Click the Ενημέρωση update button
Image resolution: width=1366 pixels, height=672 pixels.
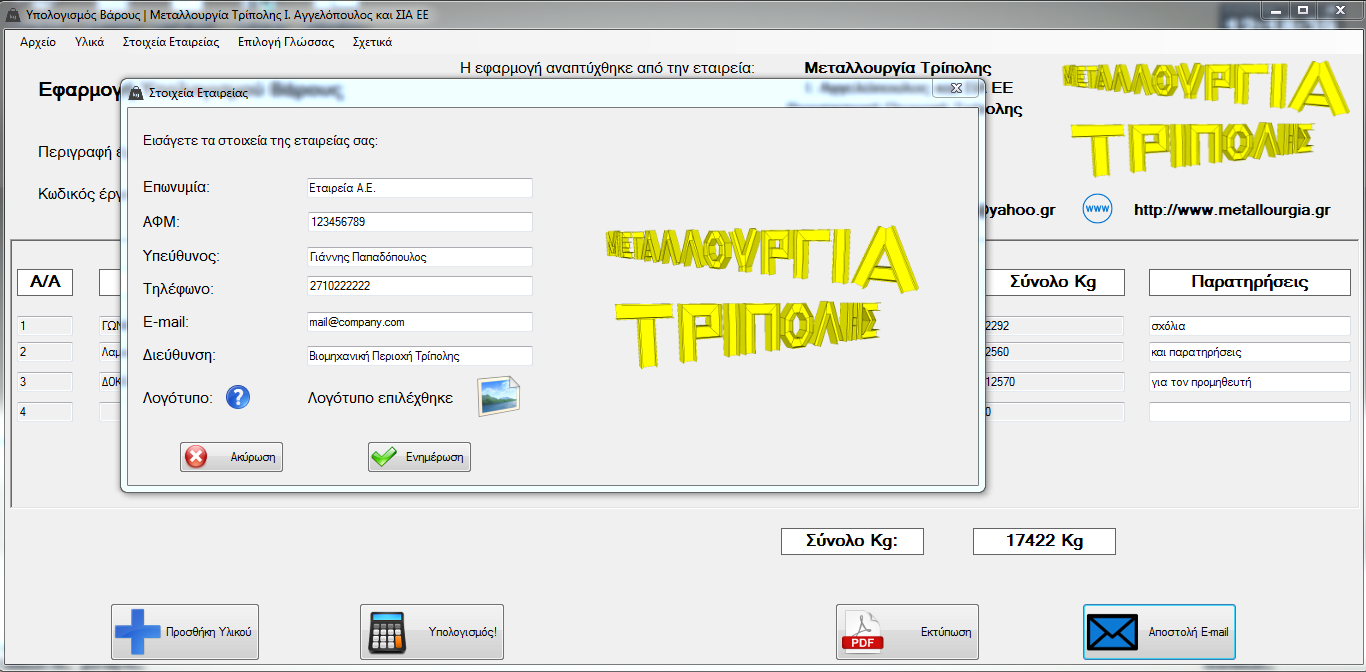pyautogui.click(x=419, y=457)
